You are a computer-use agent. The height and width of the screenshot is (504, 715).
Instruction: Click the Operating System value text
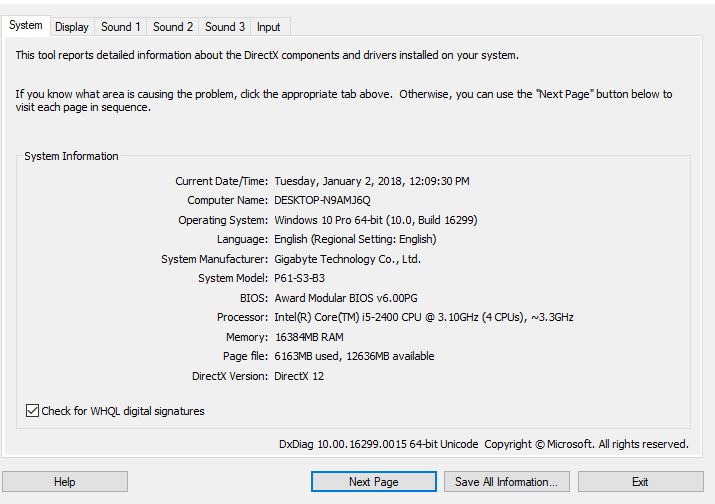(376, 220)
